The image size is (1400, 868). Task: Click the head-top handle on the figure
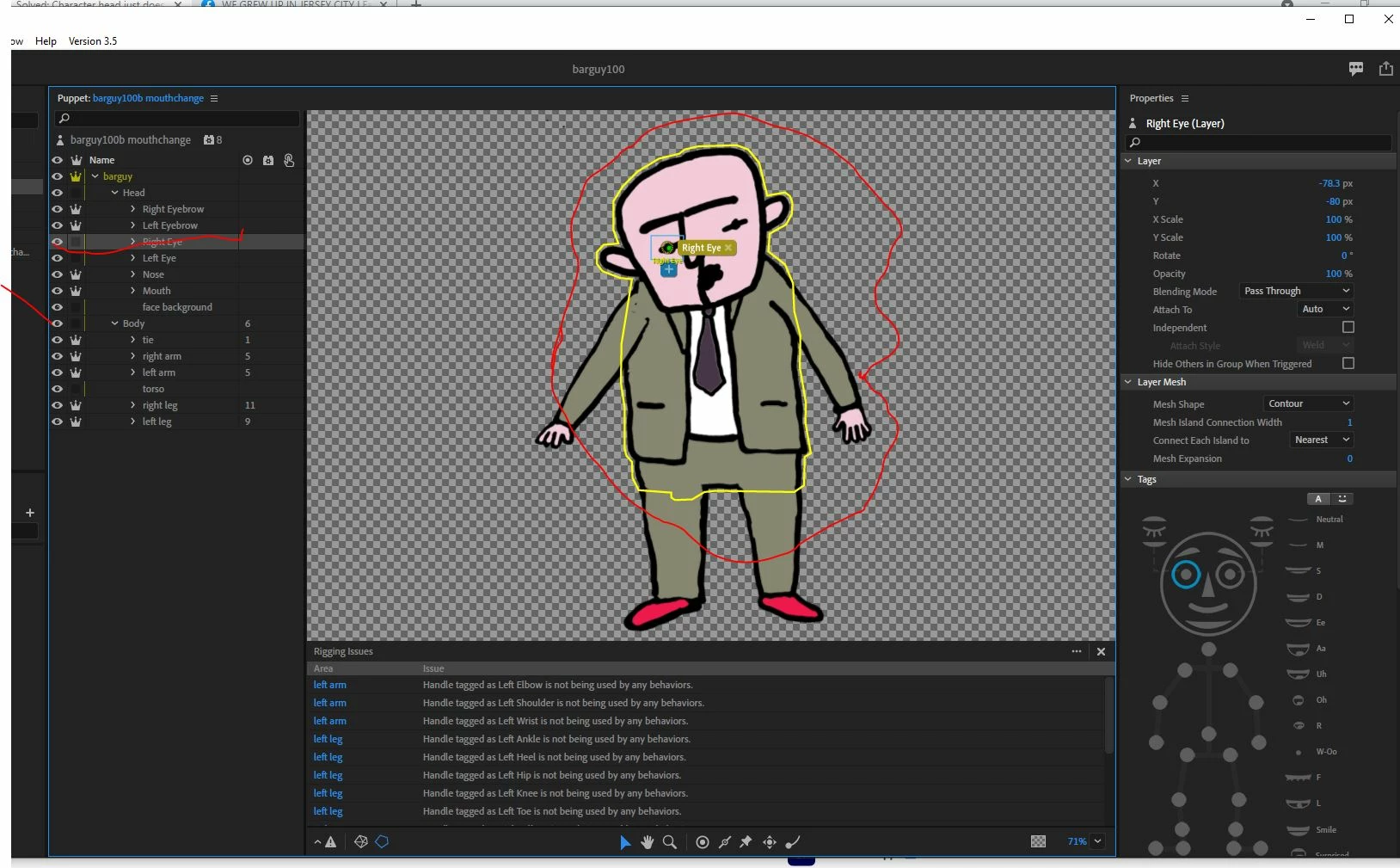[x=1208, y=649]
